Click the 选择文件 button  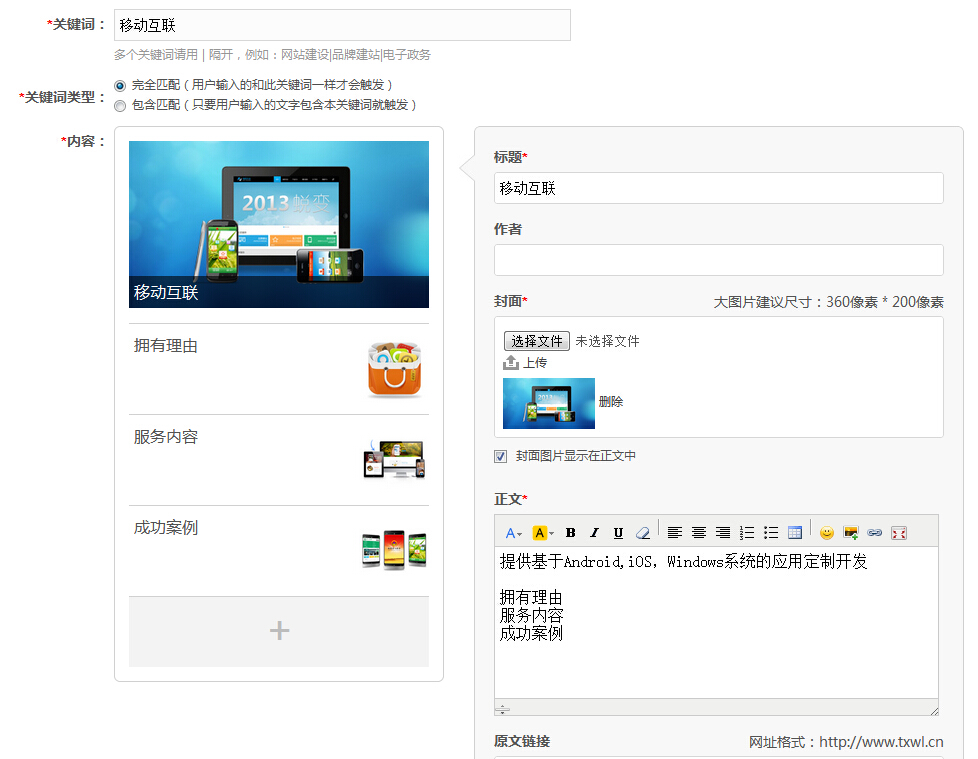(x=536, y=341)
